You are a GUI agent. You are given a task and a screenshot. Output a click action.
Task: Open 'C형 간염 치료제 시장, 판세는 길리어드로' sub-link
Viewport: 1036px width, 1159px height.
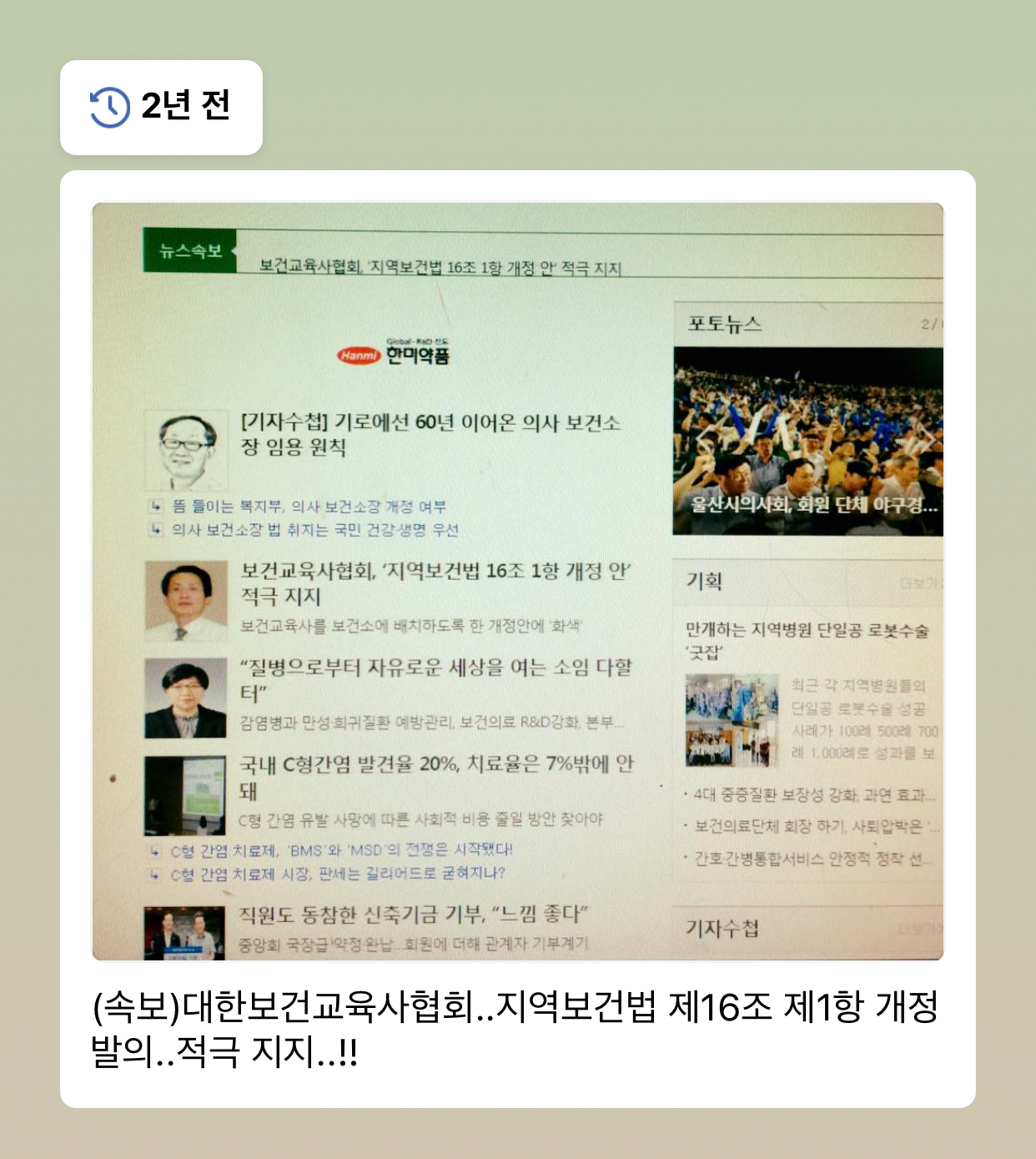coord(338,874)
